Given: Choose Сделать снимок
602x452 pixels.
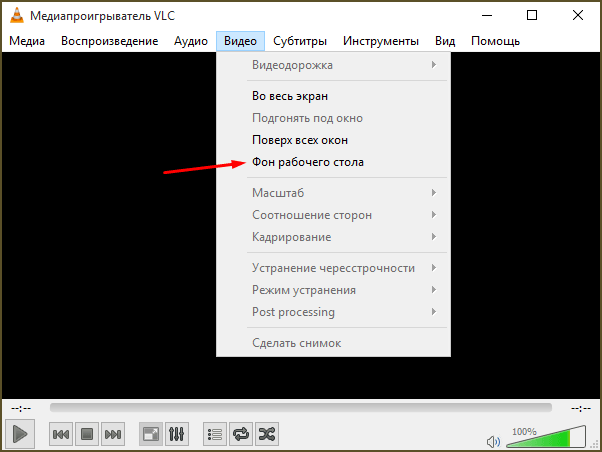Looking at the screenshot, I should coord(333,343).
